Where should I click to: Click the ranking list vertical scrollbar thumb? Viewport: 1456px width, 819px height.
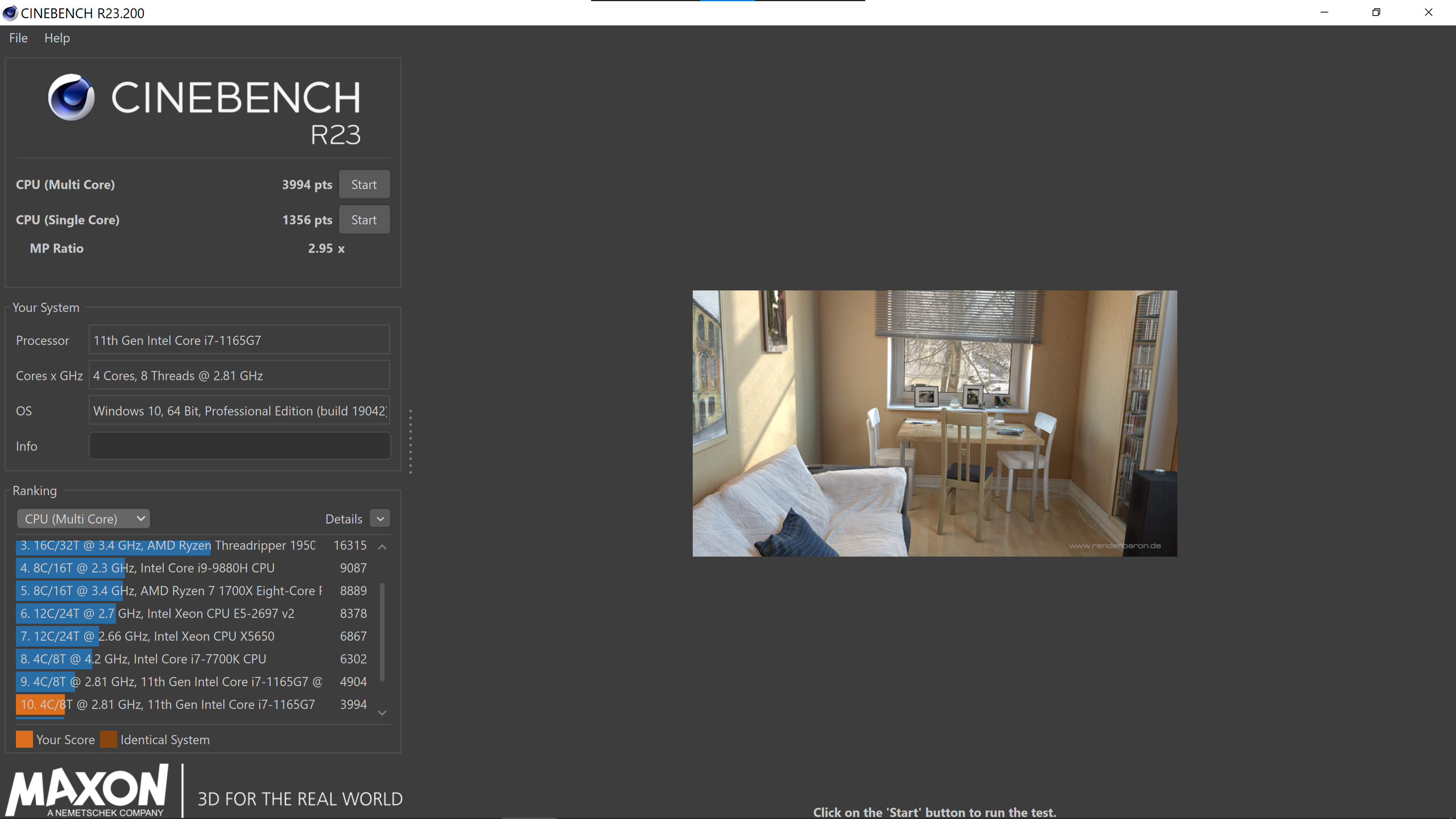(x=382, y=632)
